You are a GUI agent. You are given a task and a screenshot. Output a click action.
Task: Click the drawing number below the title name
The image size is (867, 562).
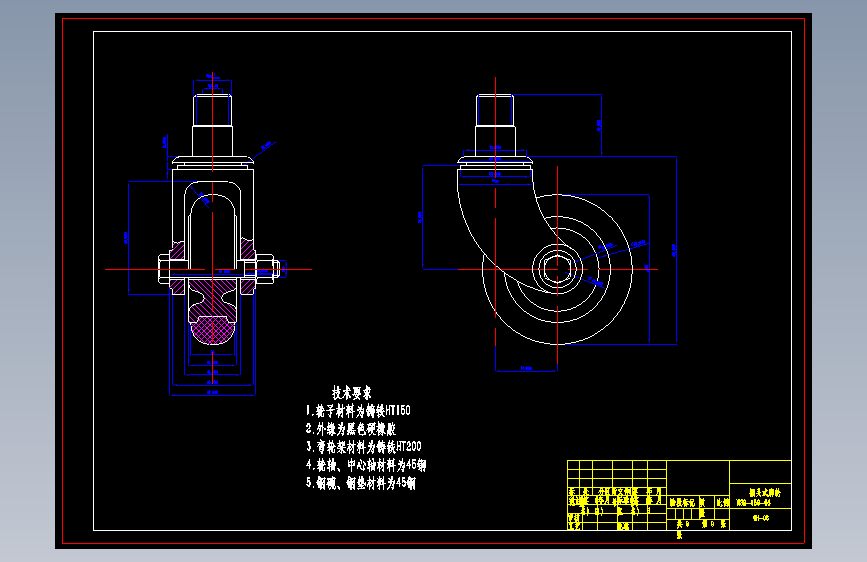[753, 503]
